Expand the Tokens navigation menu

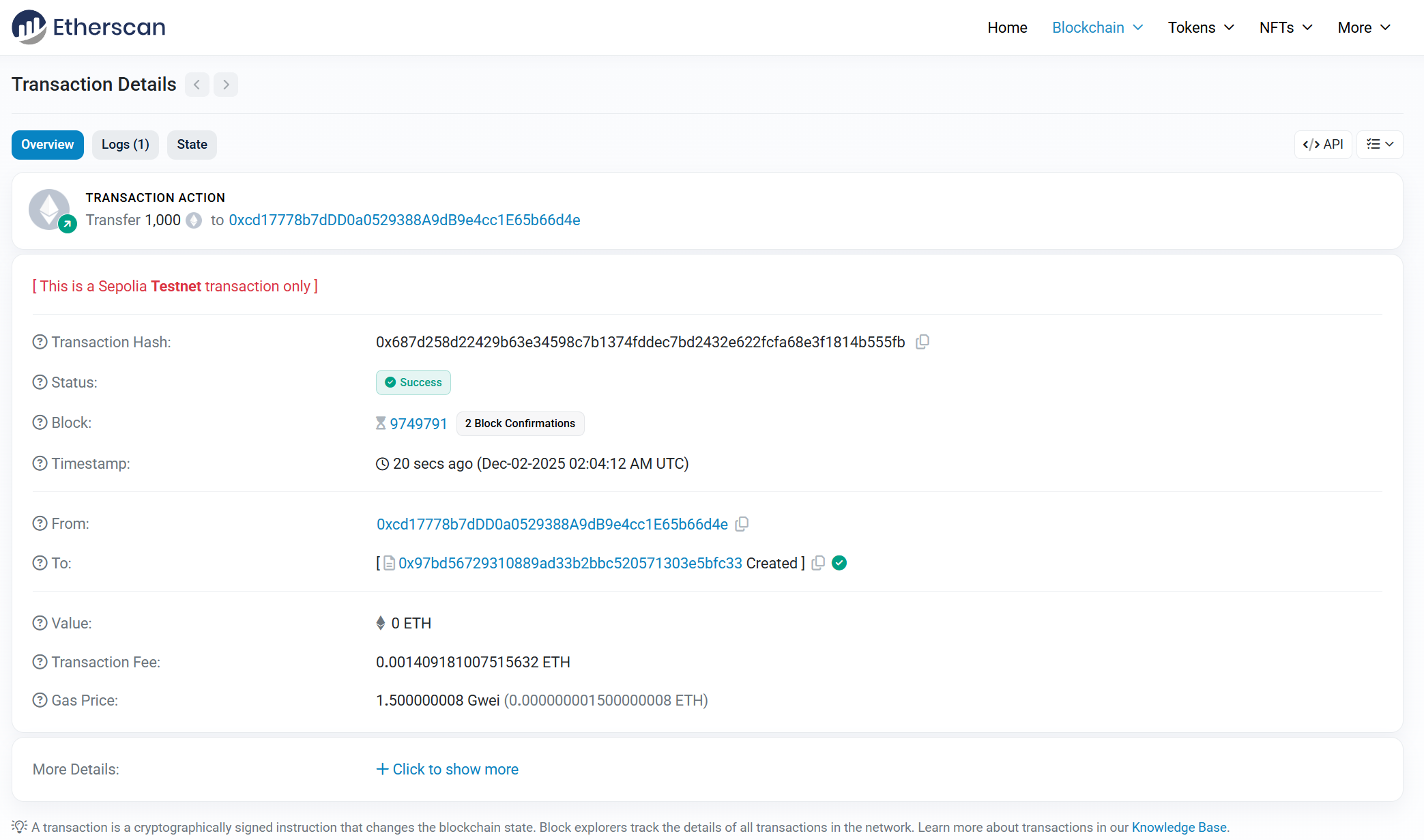(x=1201, y=27)
